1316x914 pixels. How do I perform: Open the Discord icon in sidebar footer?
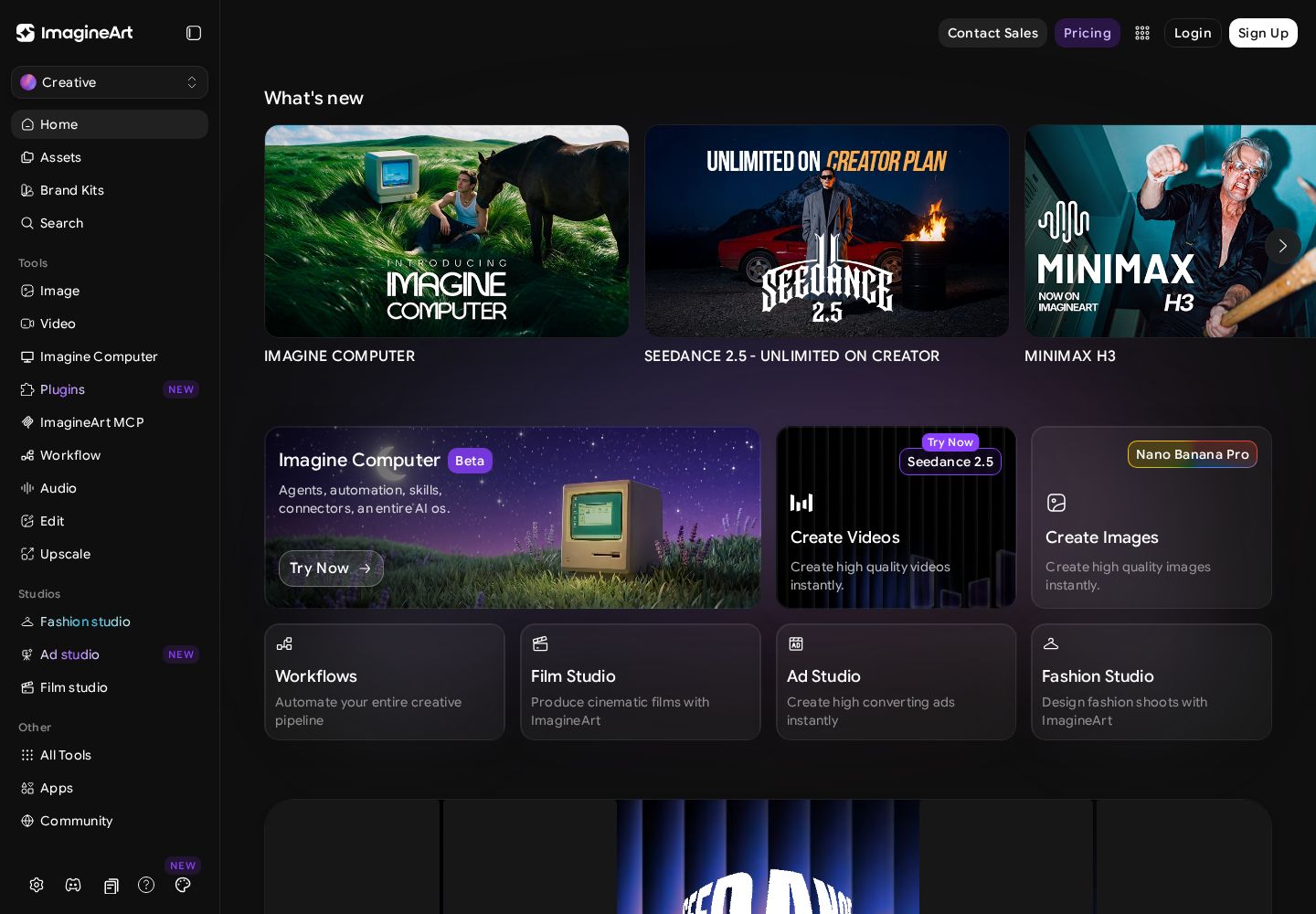[x=73, y=885]
